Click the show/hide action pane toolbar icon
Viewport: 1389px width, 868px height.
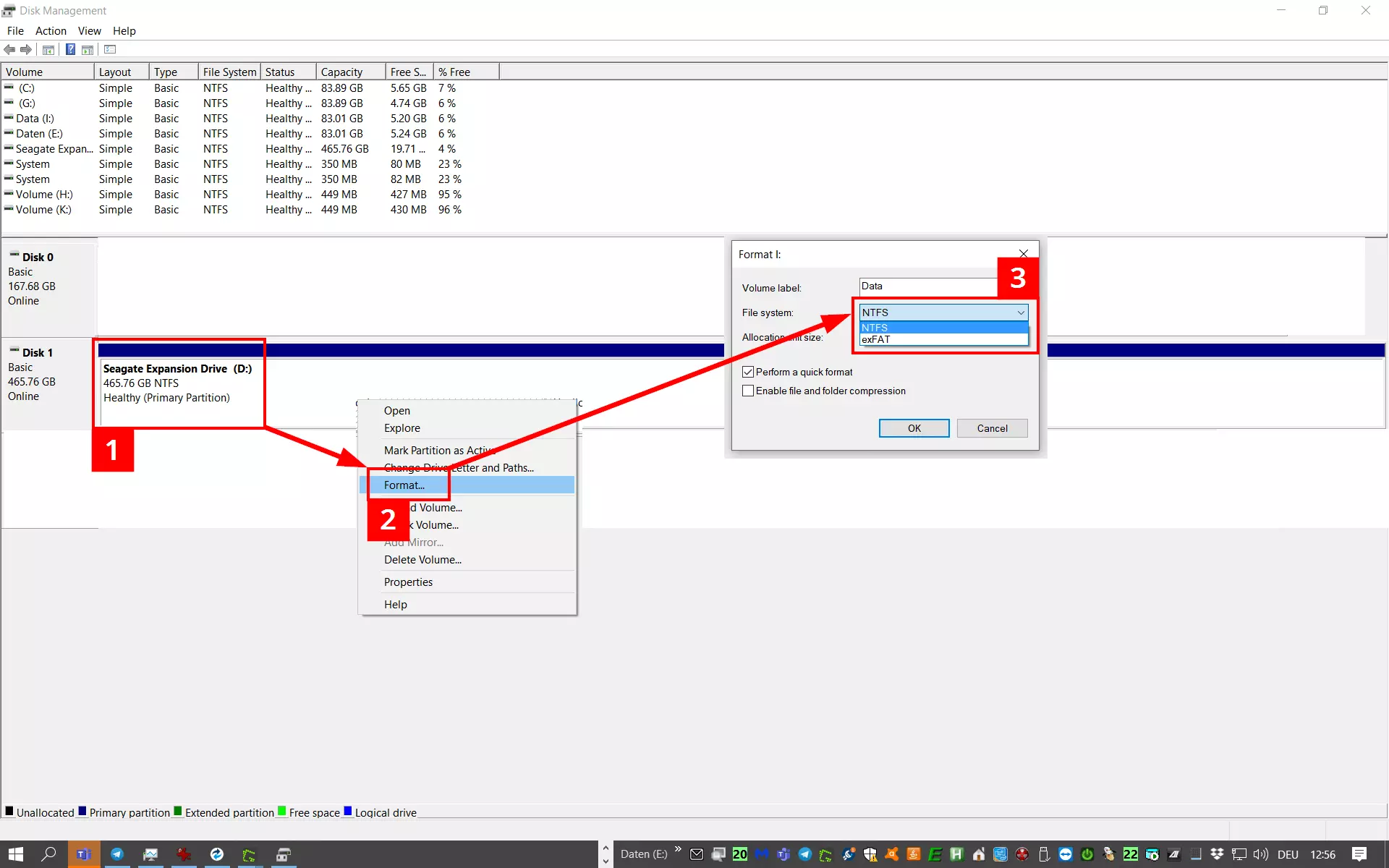(x=88, y=50)
